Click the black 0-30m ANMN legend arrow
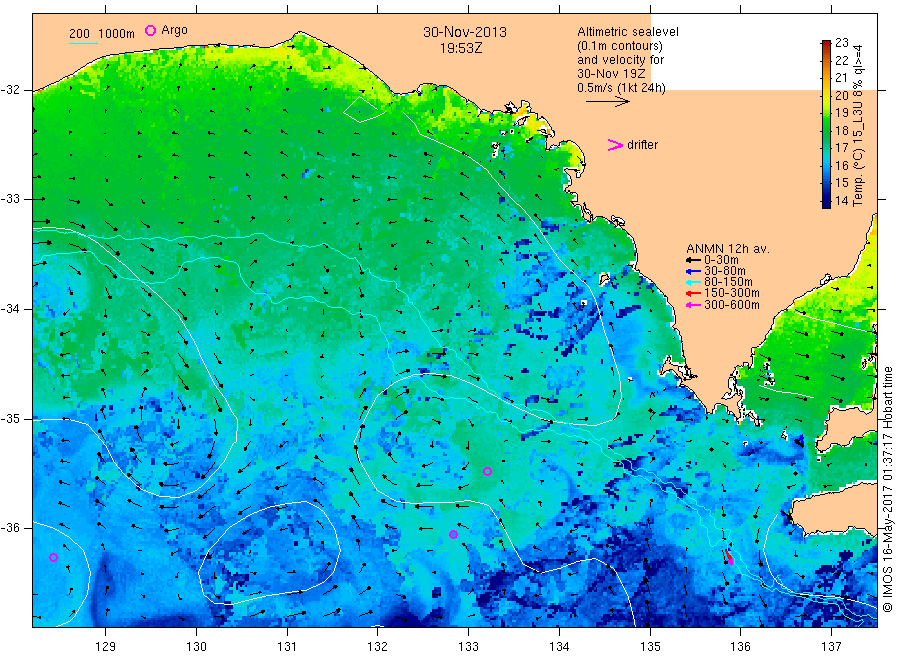 point(693,260)
